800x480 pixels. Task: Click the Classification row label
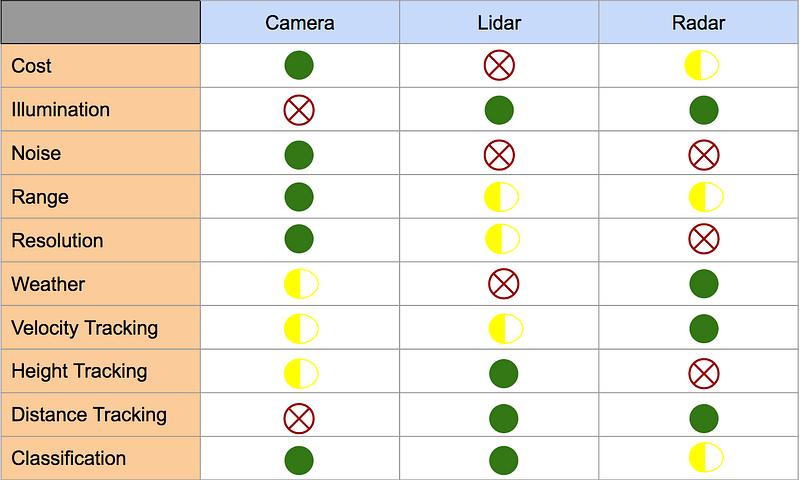point(68,458)
